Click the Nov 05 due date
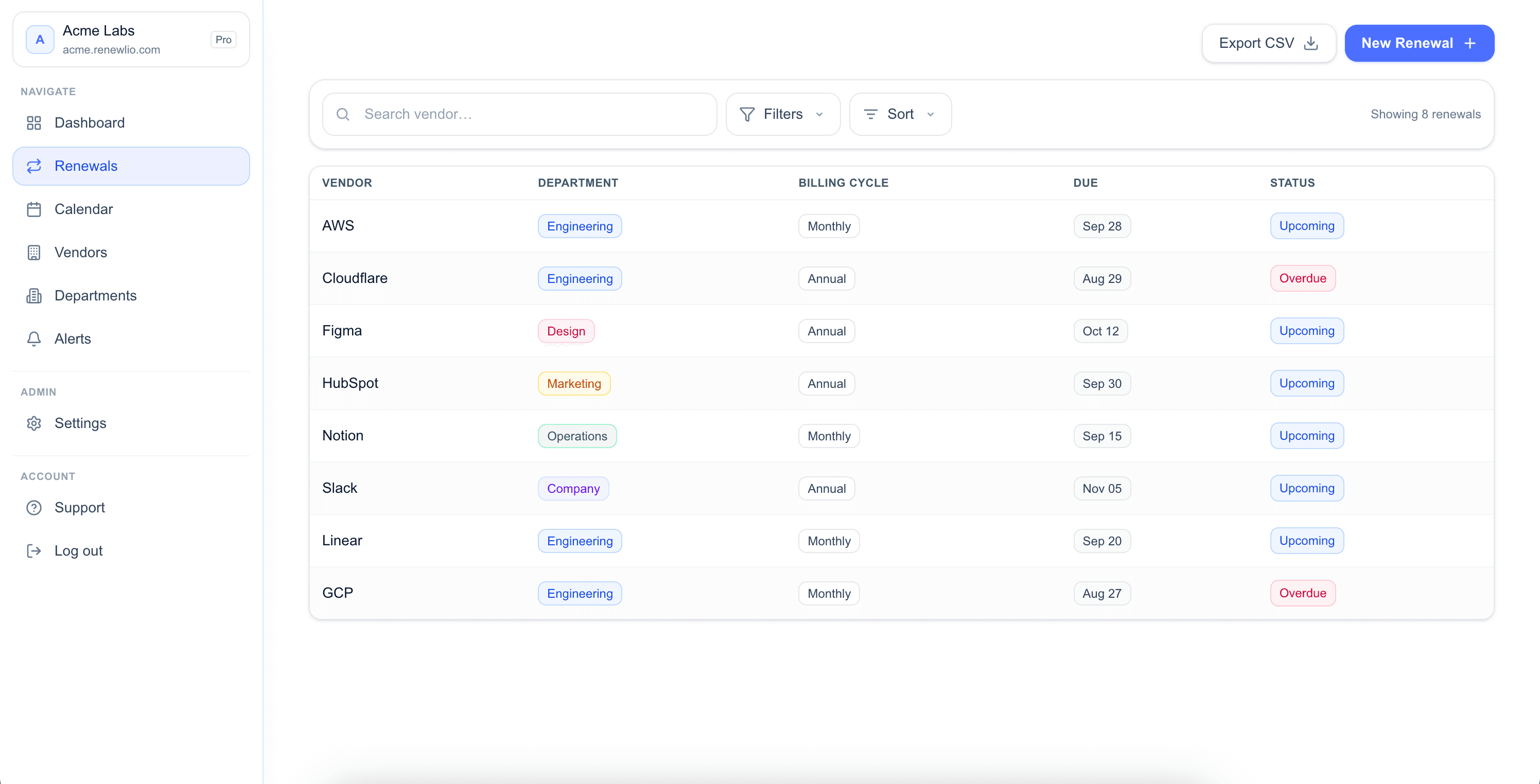The width and height of the screenshot is (1540, 784). coord(1102,489)
